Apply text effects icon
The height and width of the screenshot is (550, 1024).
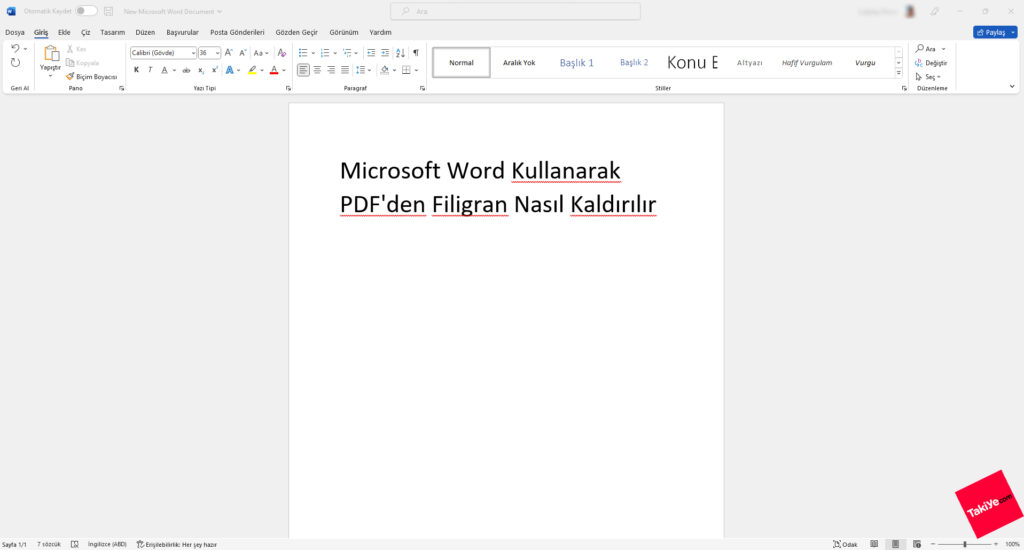(229, 70)
